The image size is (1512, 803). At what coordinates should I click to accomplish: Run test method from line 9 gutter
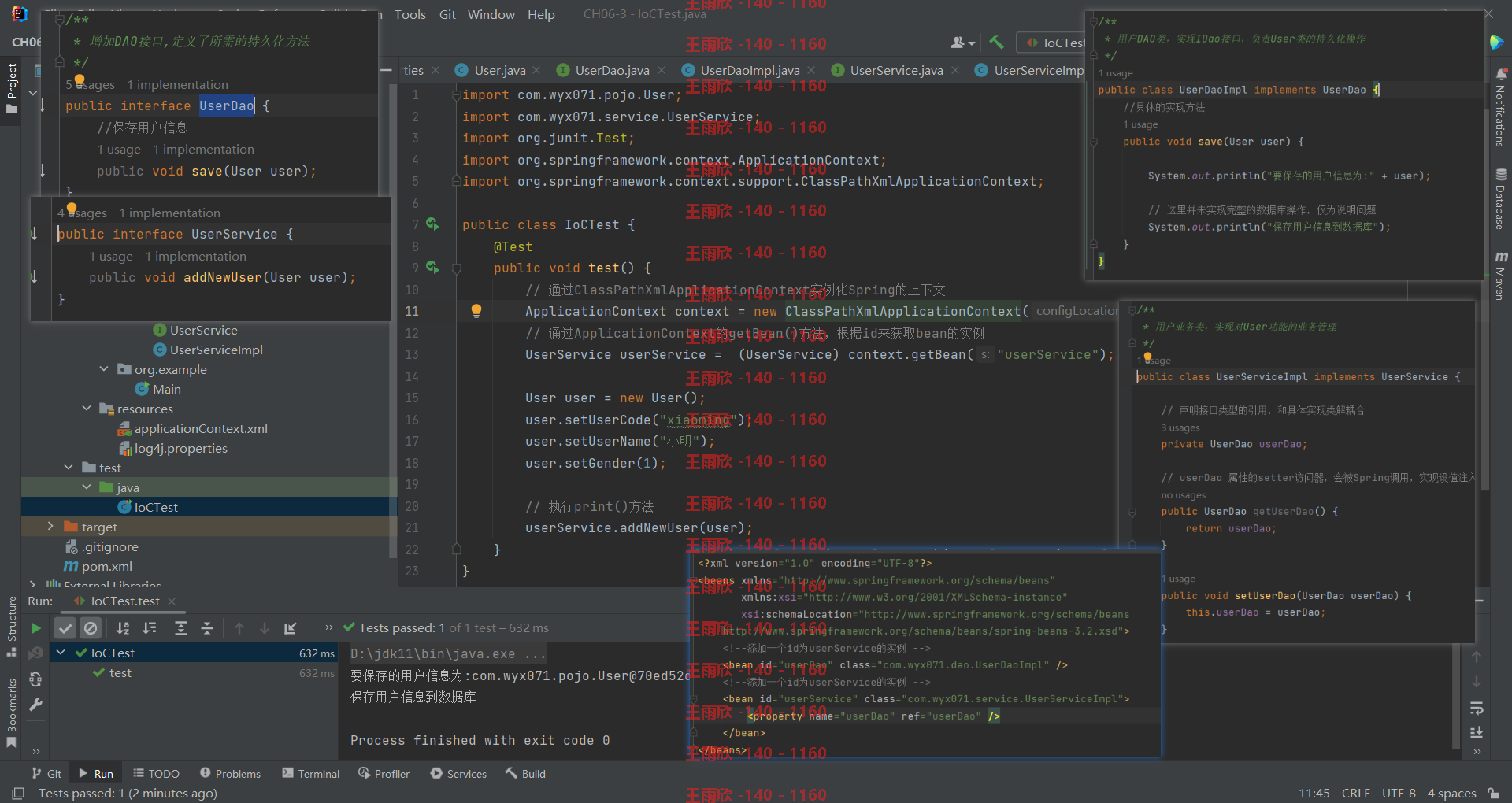pos(432,268)
